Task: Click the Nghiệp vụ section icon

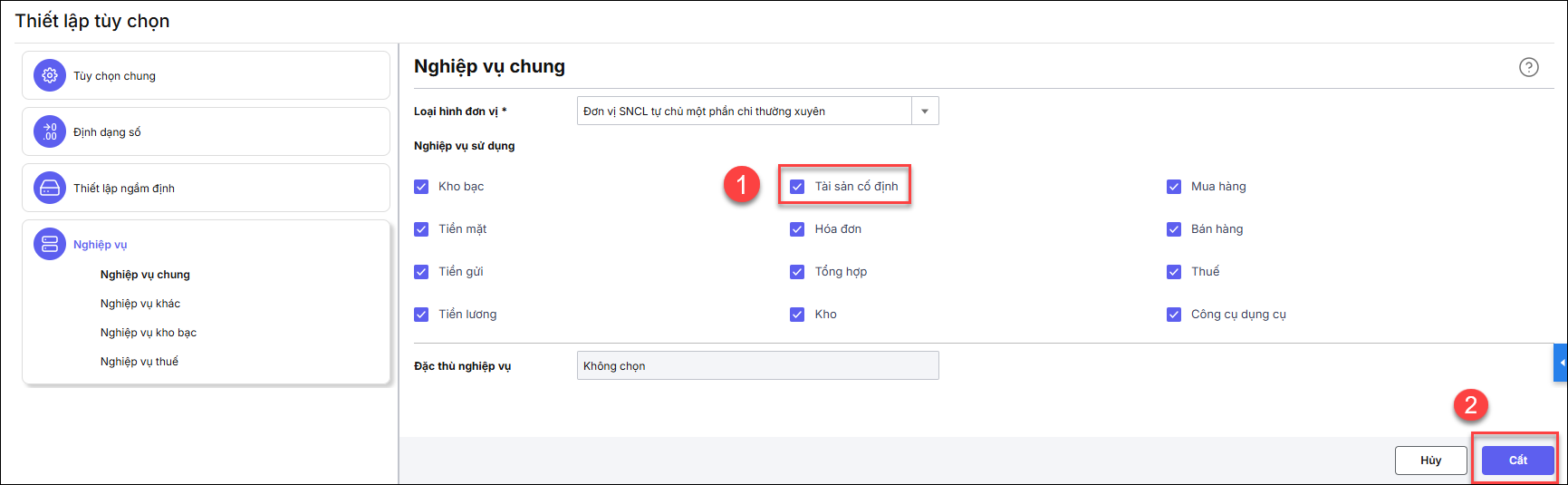Action: tap(50, 244)
